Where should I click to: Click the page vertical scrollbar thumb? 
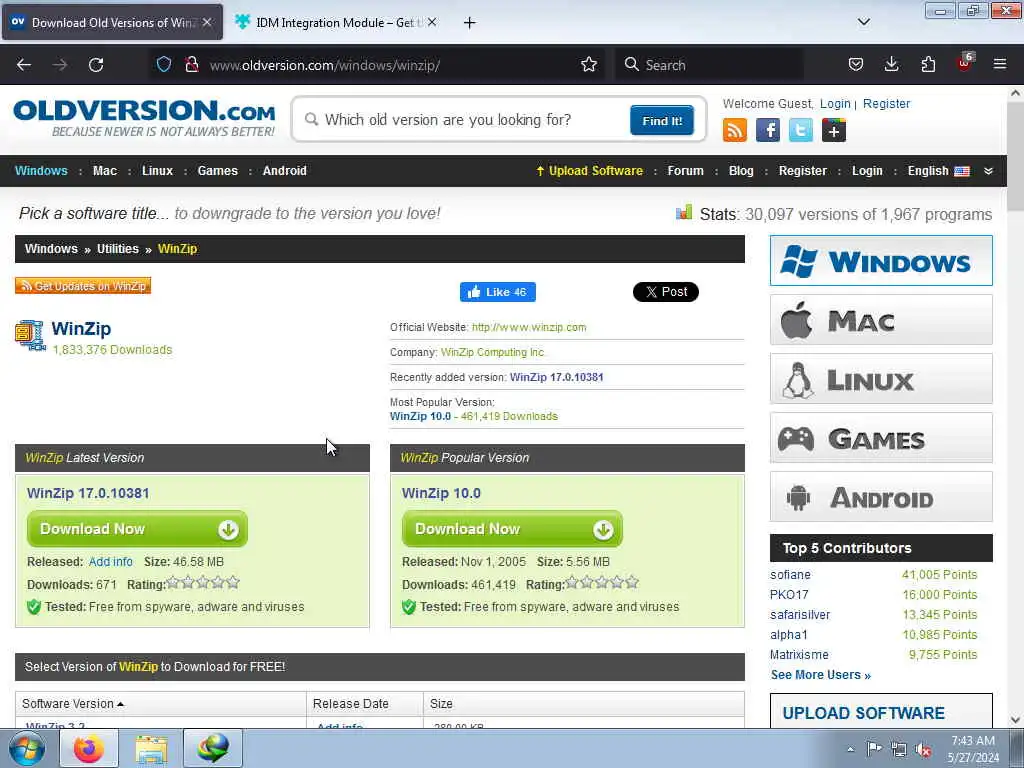click(x=1015, y=156)
